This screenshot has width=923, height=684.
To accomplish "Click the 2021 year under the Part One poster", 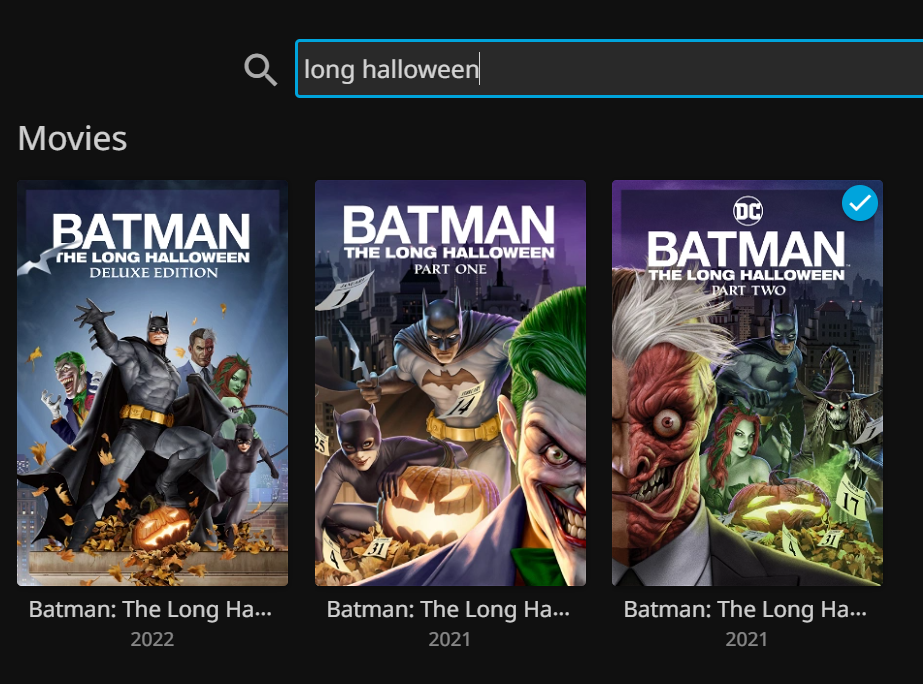I will 449,639.
